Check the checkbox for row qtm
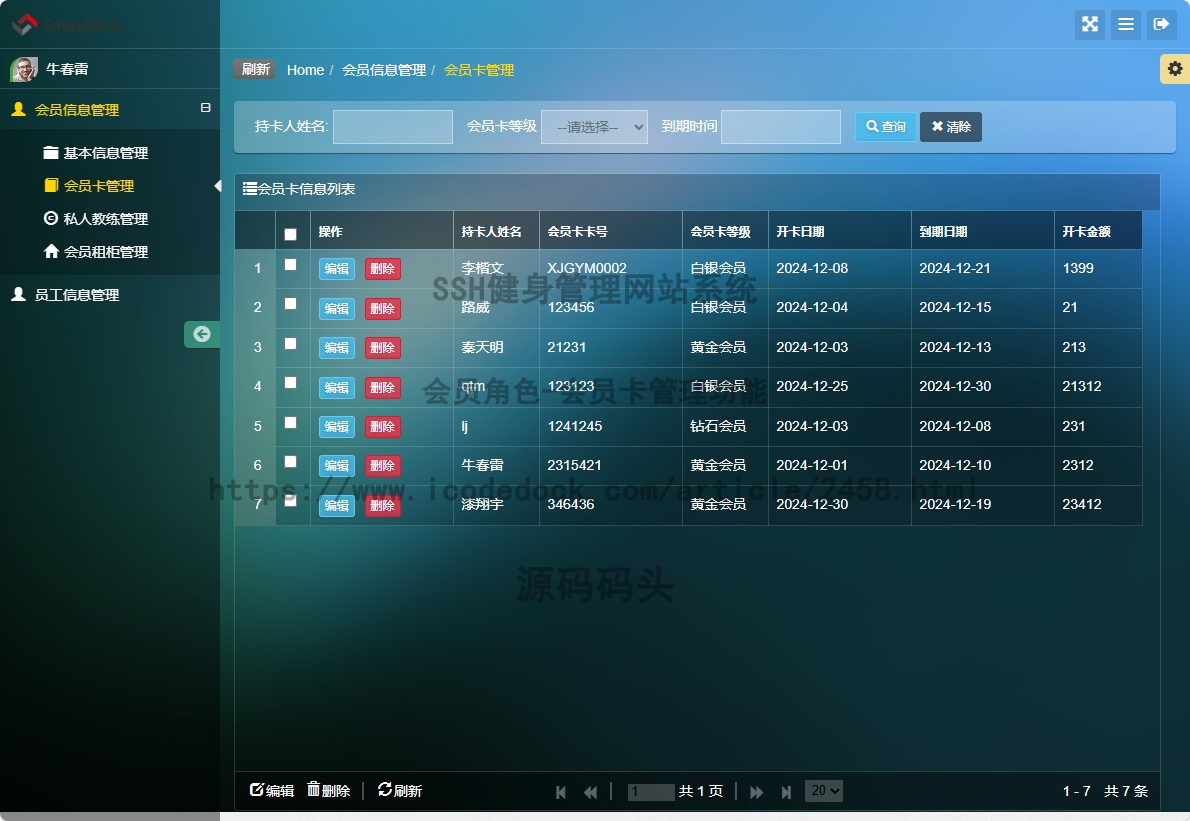The width and height of the screenshot is (1190, 821). (291, 382)
